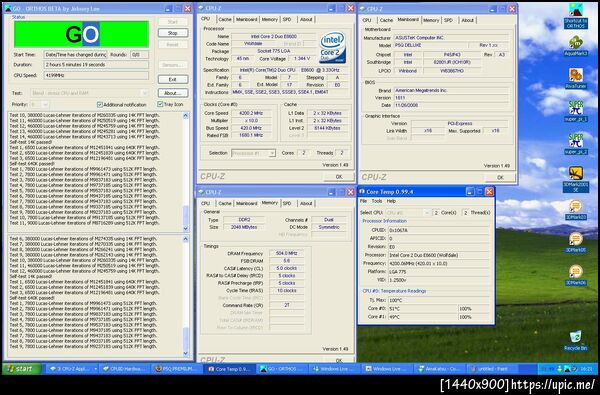Click the lower ORTHOS log scrollbar down arrow

point(186,353)
